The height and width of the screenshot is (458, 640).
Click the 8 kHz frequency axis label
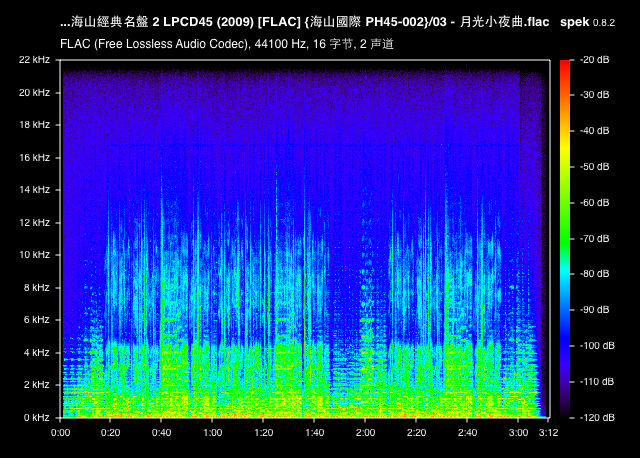tap(36, 288)
